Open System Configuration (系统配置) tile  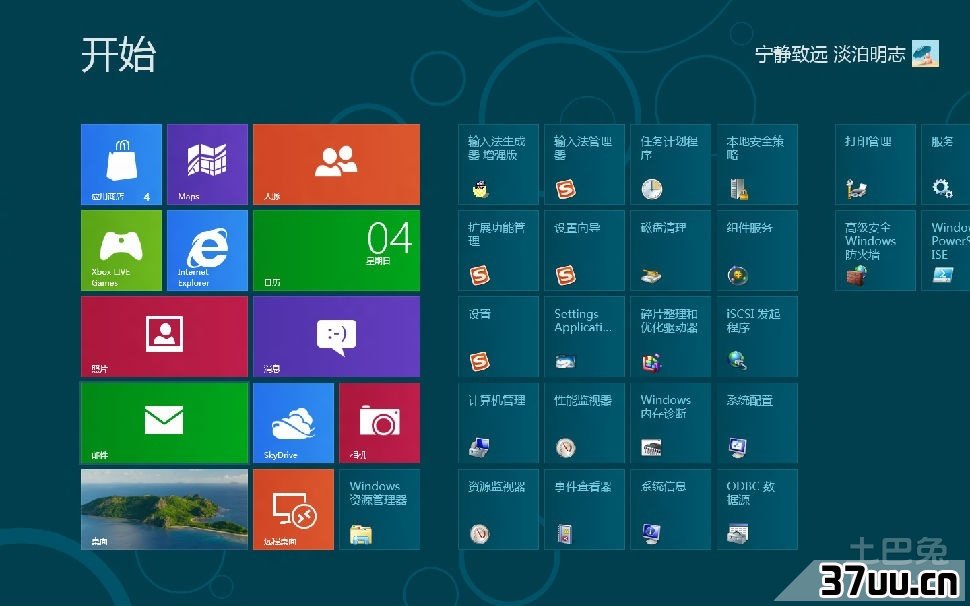point(757,423)
